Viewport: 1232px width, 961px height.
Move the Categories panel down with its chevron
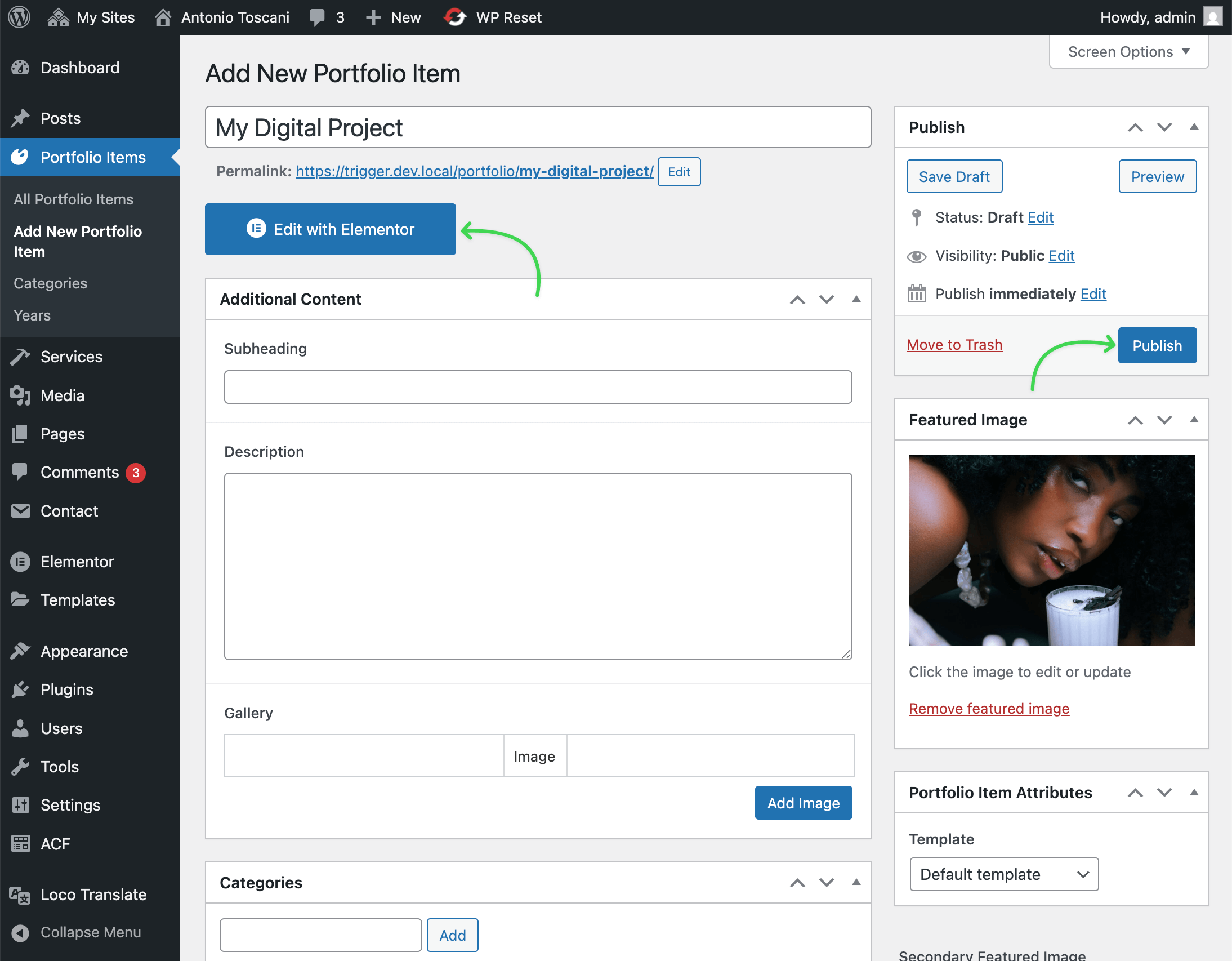(827, 883)
